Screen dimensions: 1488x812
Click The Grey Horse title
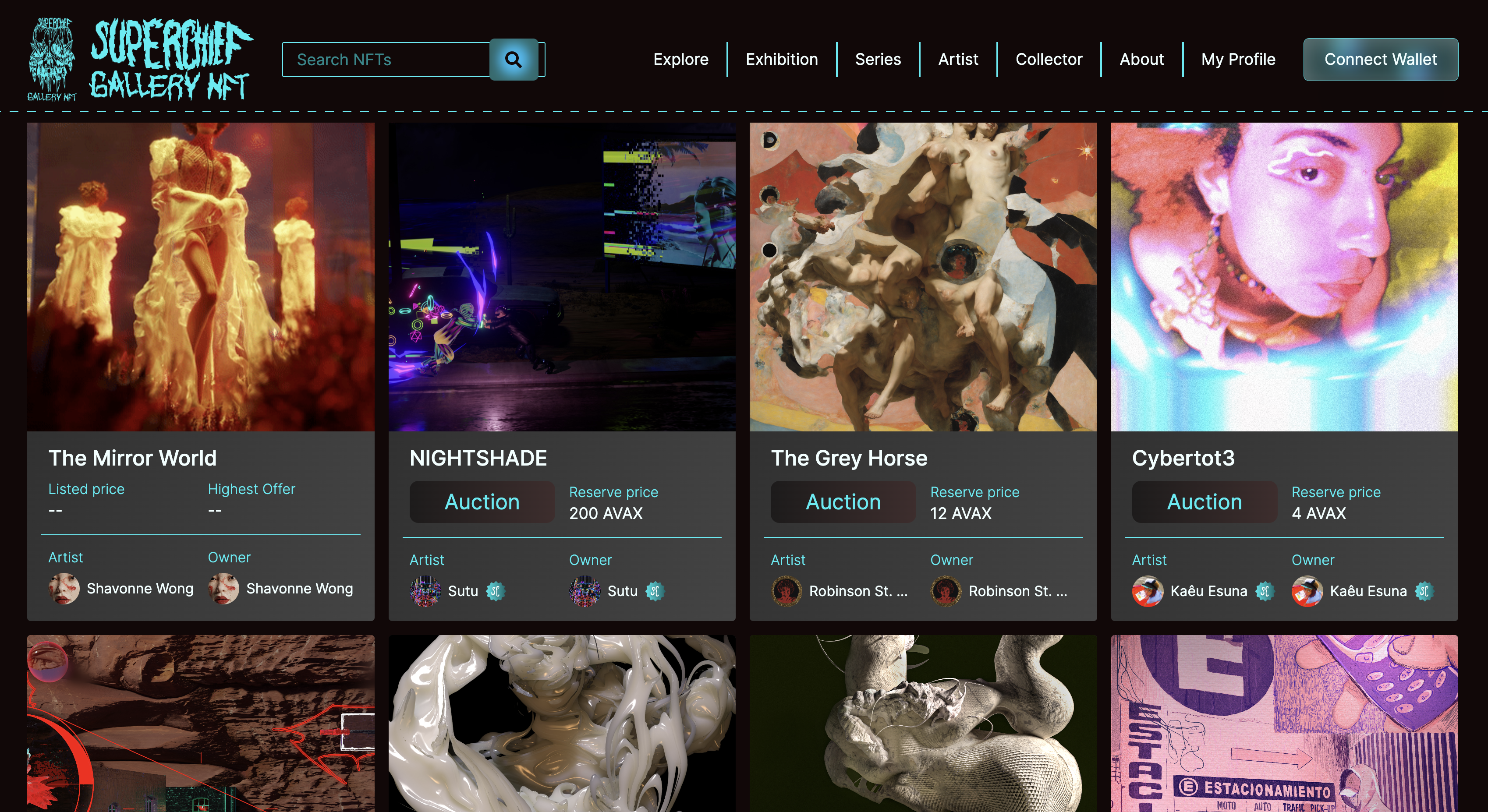pos(849,458)
